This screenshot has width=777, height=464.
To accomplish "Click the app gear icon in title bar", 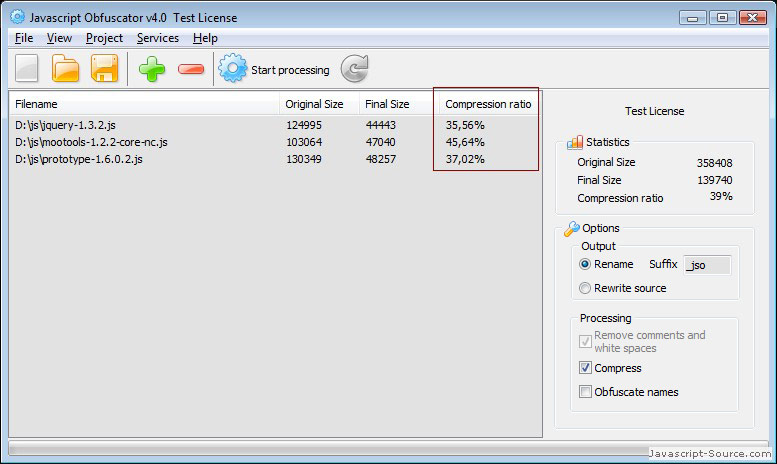I will click(x=17, y=17).
